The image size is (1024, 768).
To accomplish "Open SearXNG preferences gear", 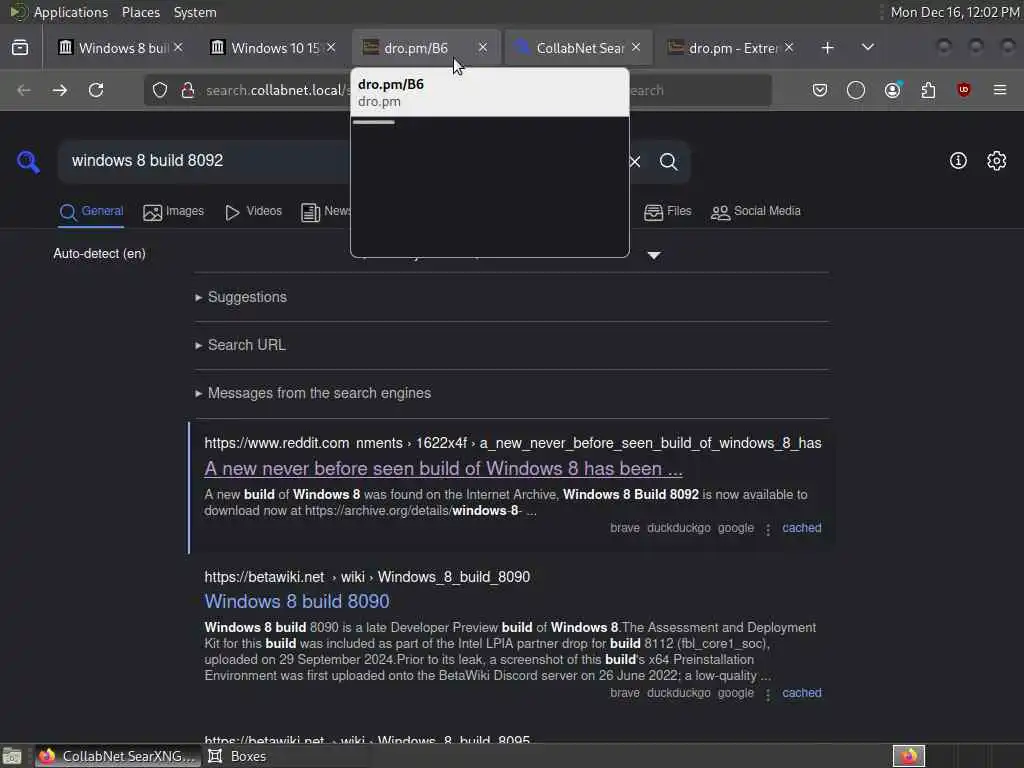I will click(997, 161).
